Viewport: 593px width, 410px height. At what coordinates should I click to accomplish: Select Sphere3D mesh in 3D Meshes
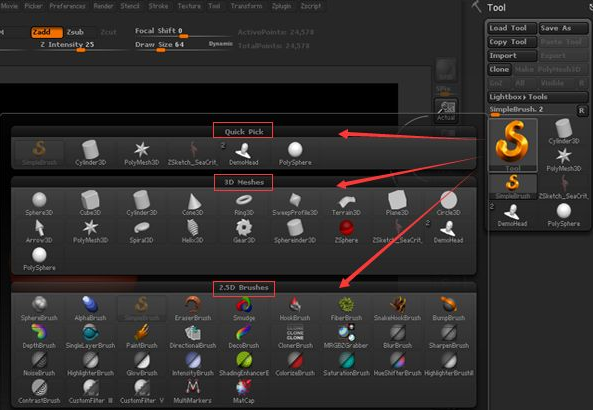39,203
